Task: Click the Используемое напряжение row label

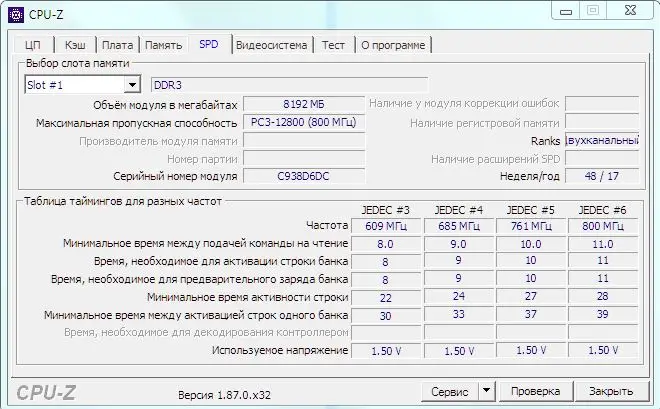Action: [x=280, y=350]
